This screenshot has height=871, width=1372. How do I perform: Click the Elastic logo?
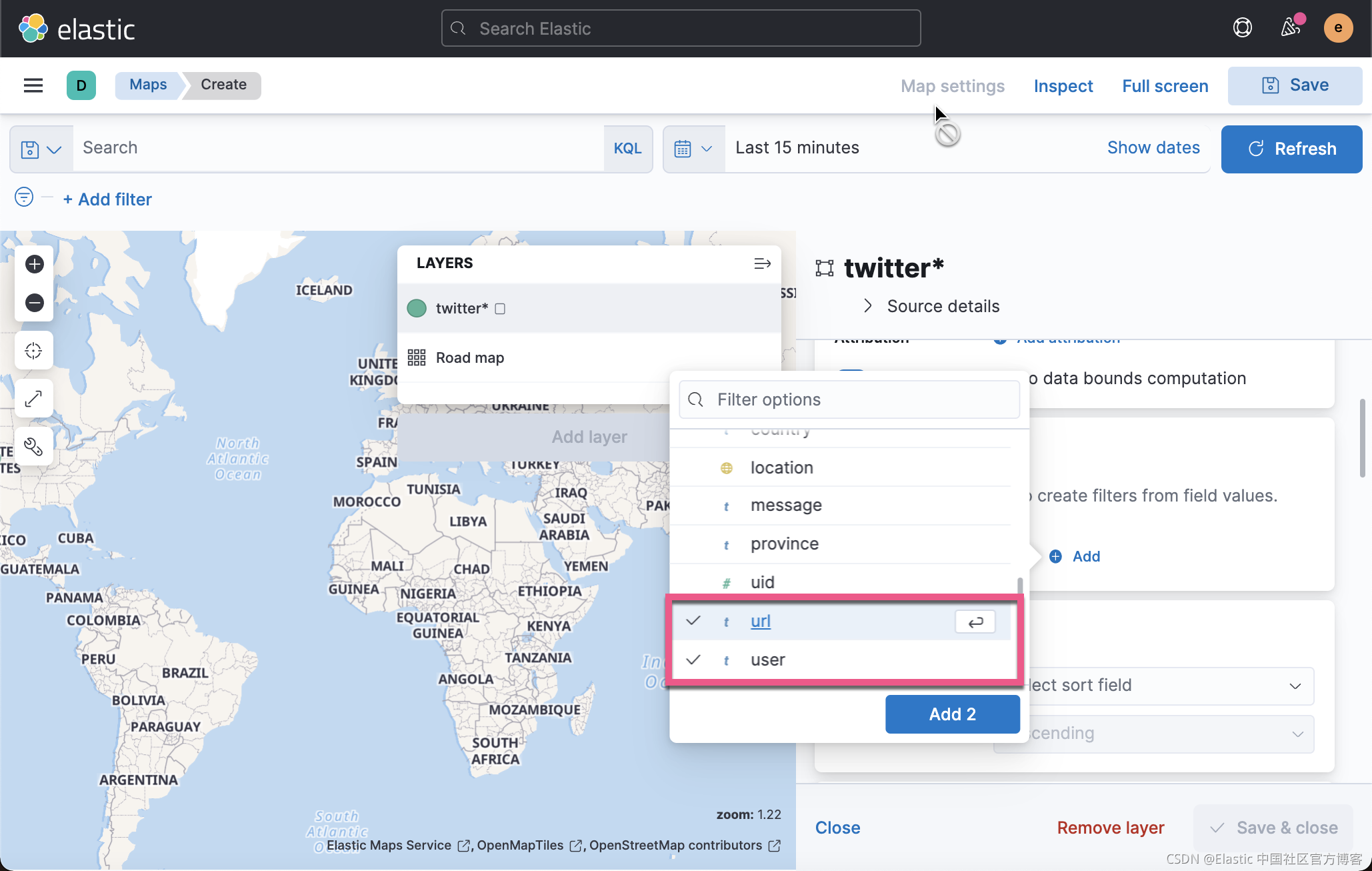[x=77, y=29]
